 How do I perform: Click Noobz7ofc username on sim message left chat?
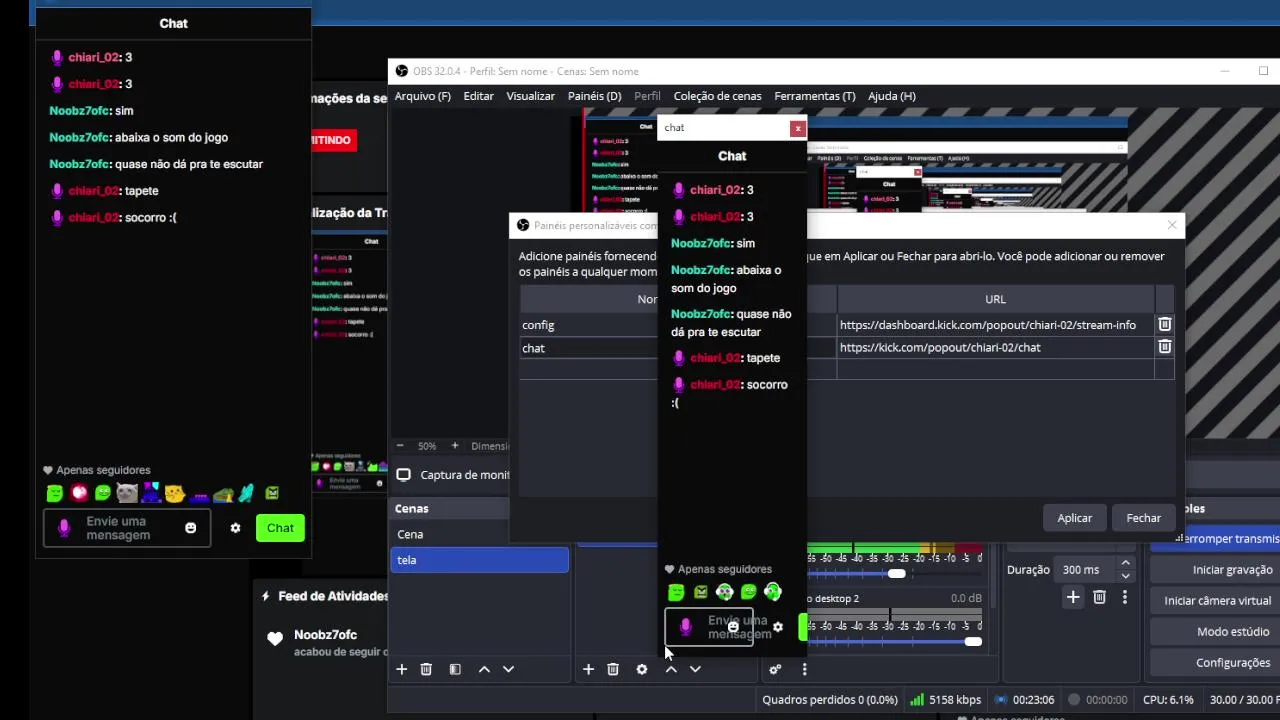pos(79,111)
